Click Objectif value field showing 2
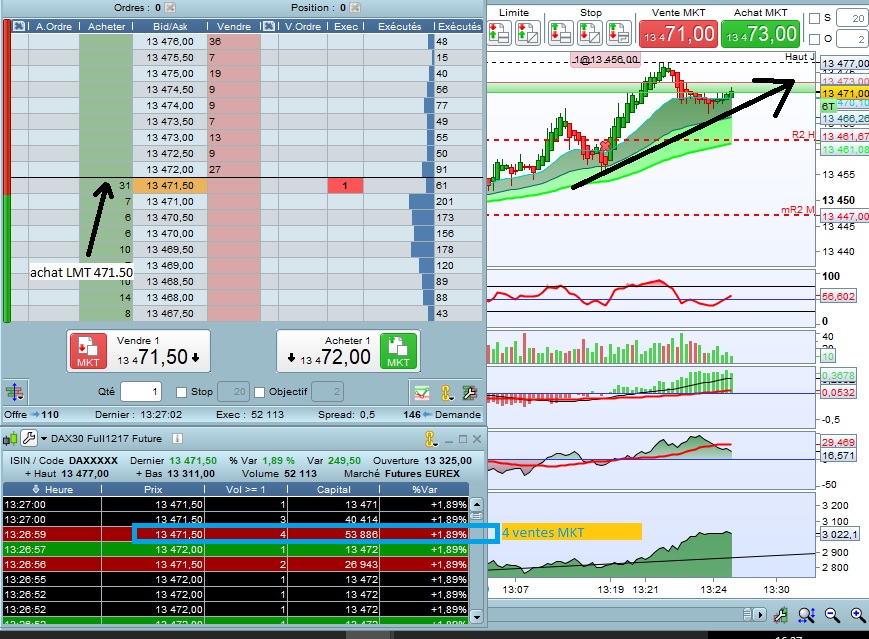This screenshot has width=869, height=639. coord(328,392)
